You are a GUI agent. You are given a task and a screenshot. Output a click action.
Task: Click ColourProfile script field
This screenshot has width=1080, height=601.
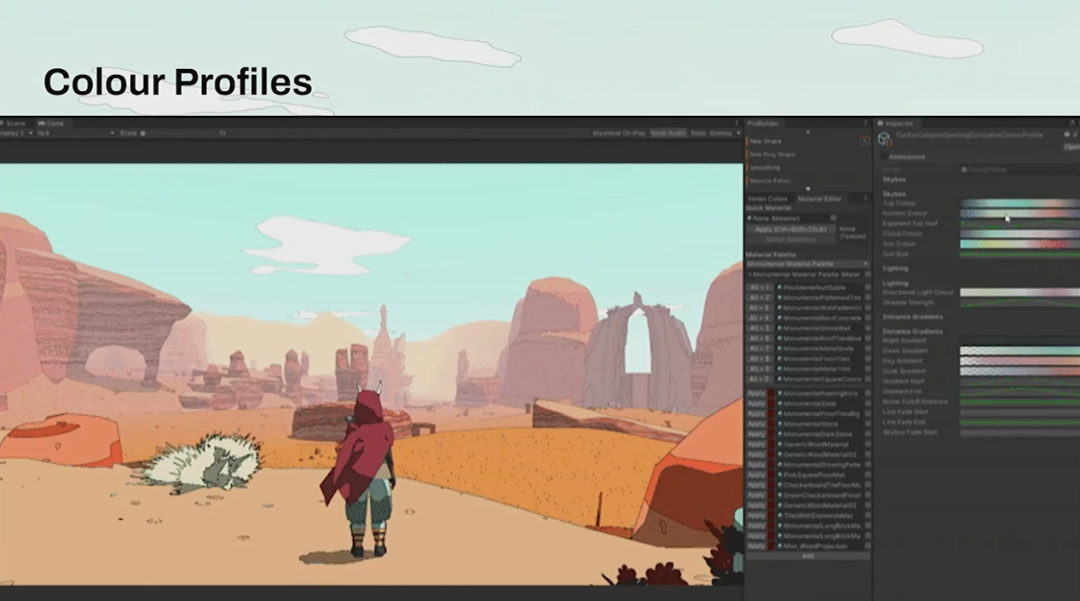click(1020, 169)
